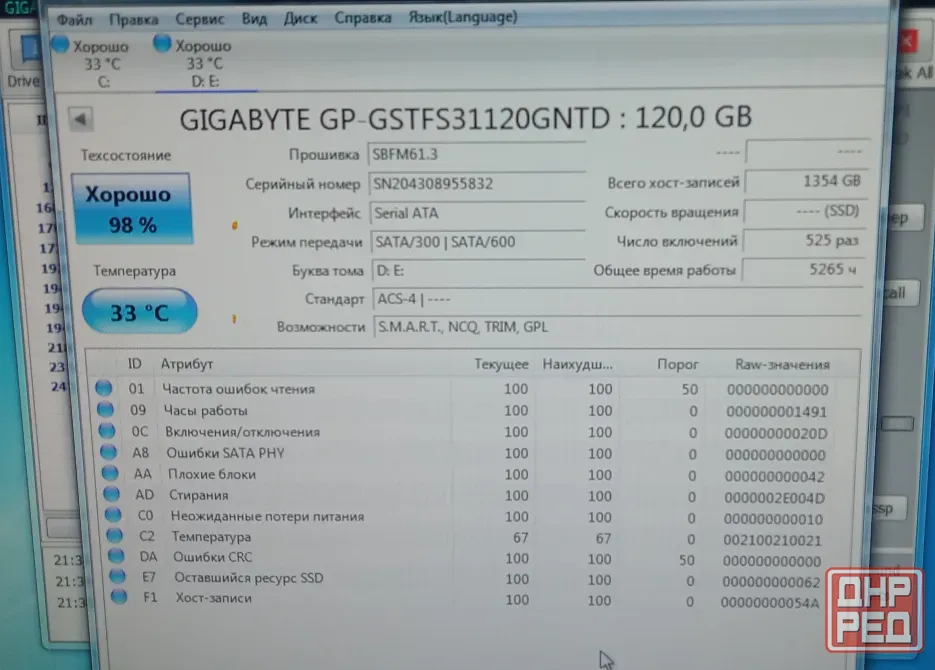Click the serial number field SN204308955832
The height and width of the screenshot is (670, 935).
(476, 184)
